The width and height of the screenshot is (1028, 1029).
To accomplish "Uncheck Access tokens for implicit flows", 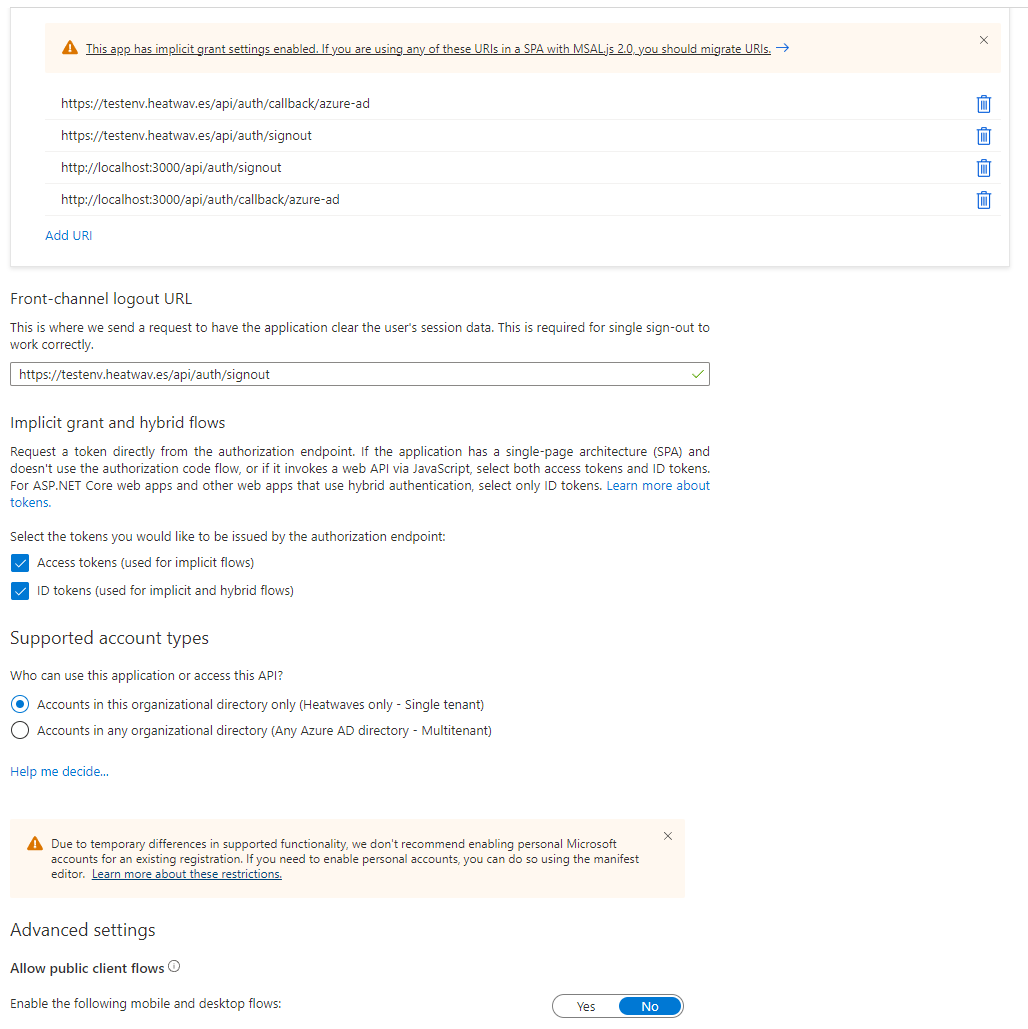I will click(x=19, y=562).
